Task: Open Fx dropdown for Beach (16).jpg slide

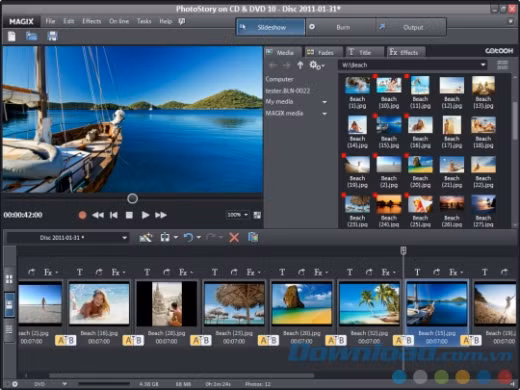Action: 124,273
